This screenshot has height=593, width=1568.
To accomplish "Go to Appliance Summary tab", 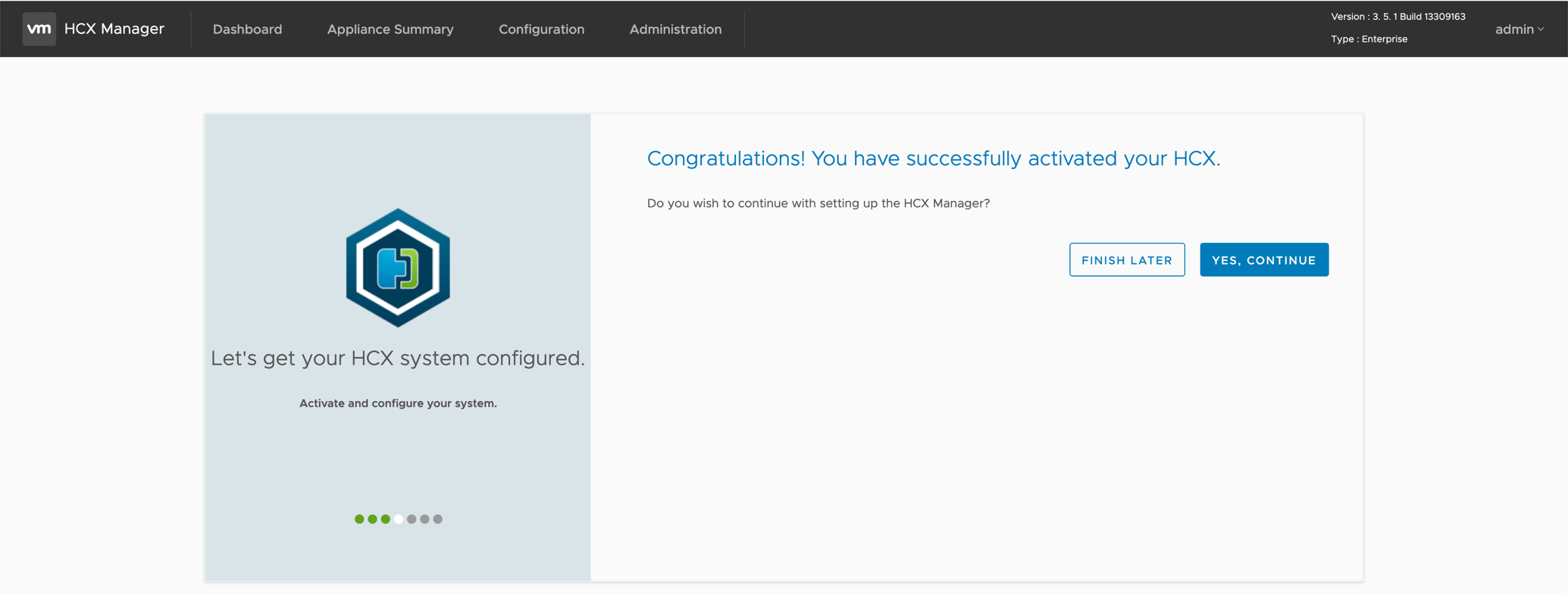I will click(x=390, y=29).
